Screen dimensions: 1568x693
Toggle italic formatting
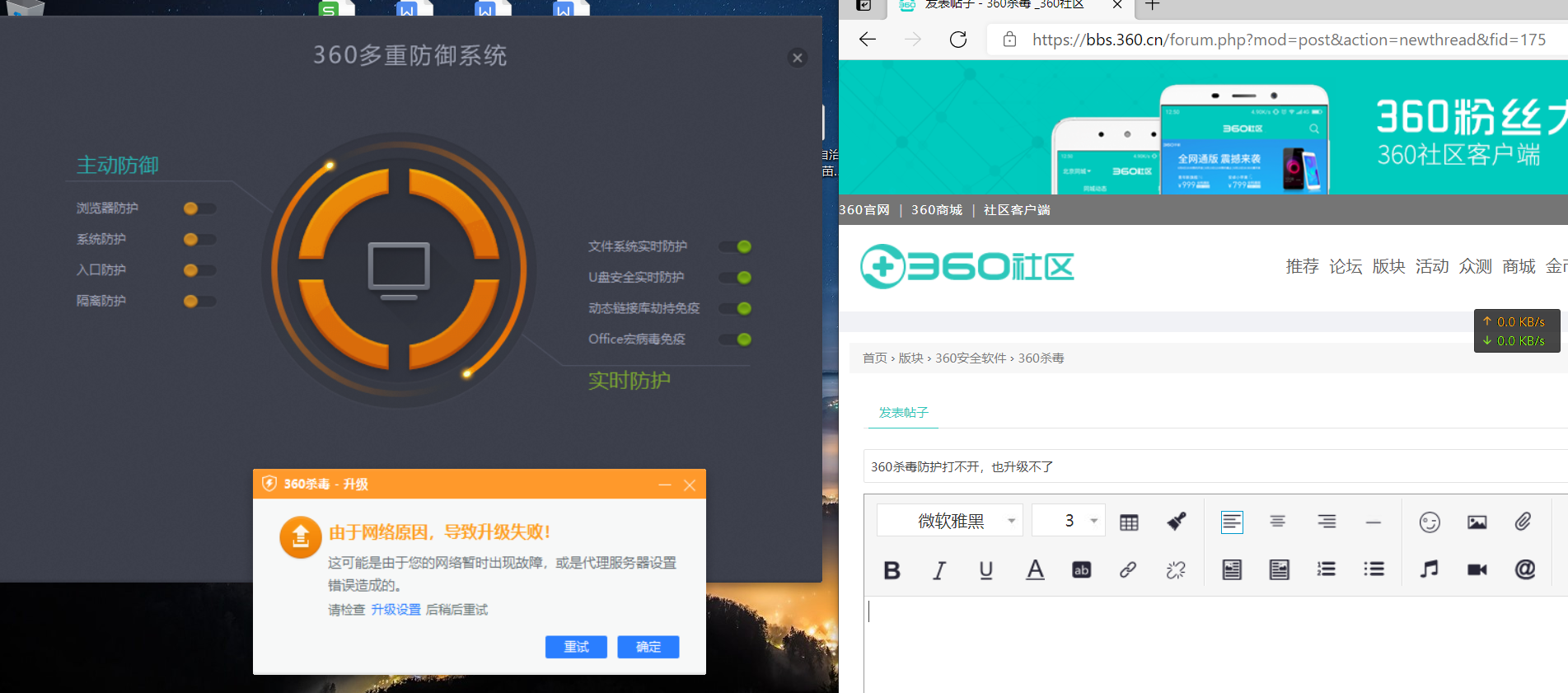coord(938,569)
